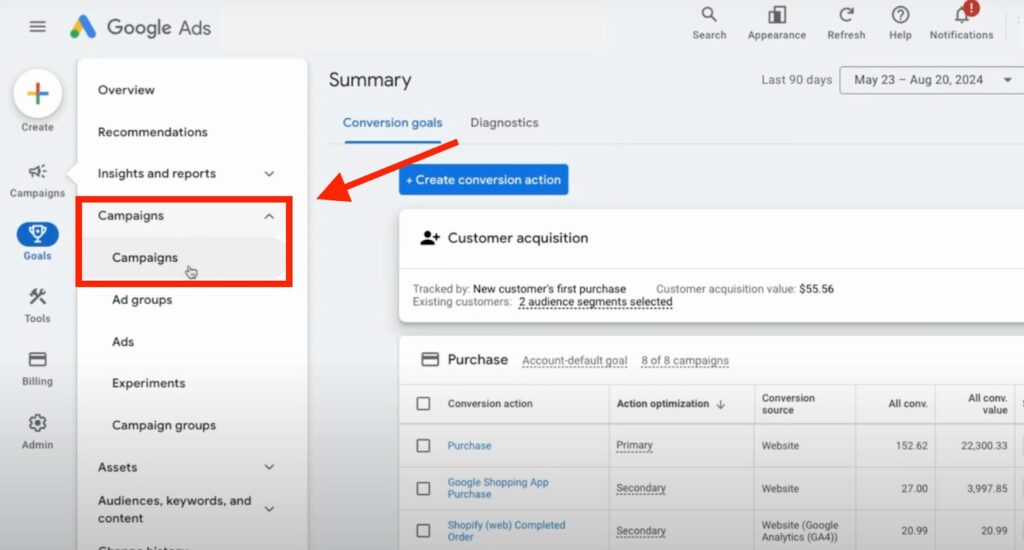Open the Help question mark icon
Image resolution: width=1024 pixels, height=550 pixels.
coord(900,15)
